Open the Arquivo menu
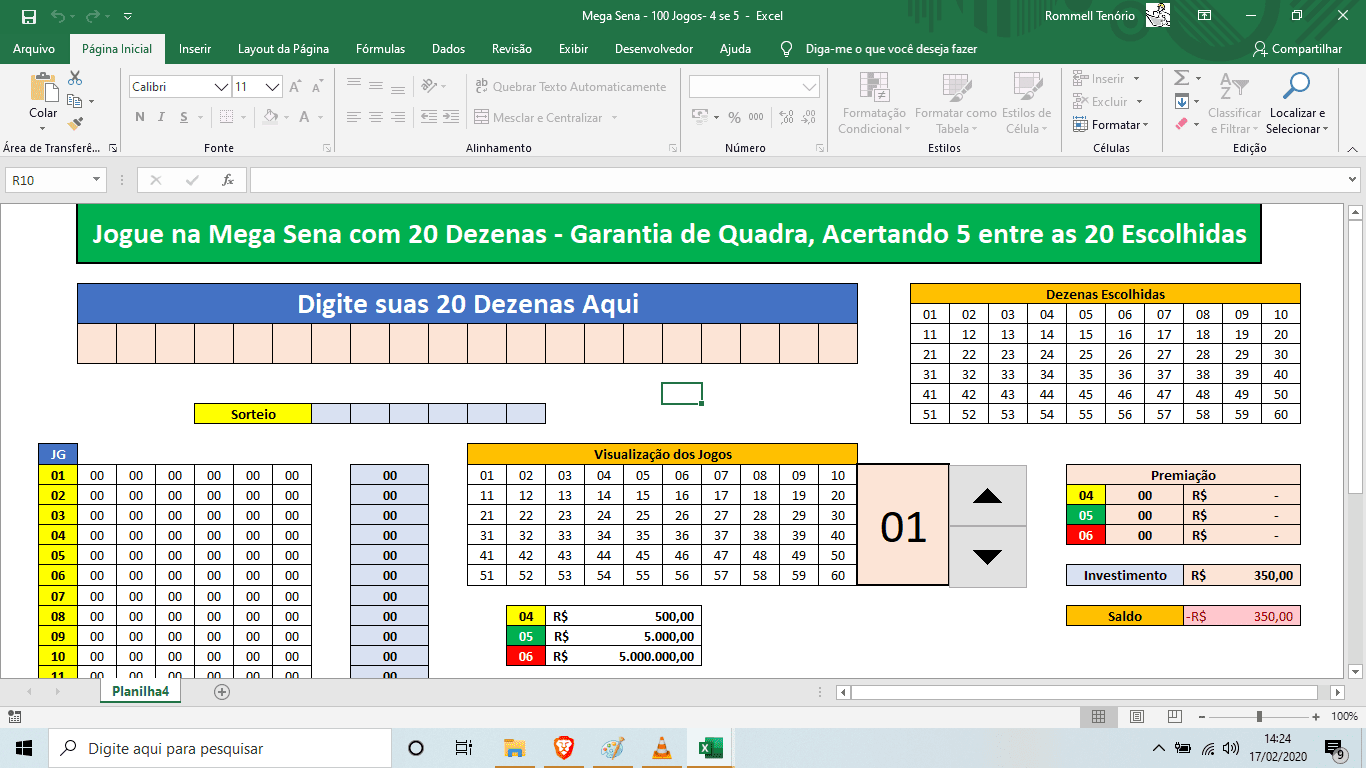 pos(34,49)
